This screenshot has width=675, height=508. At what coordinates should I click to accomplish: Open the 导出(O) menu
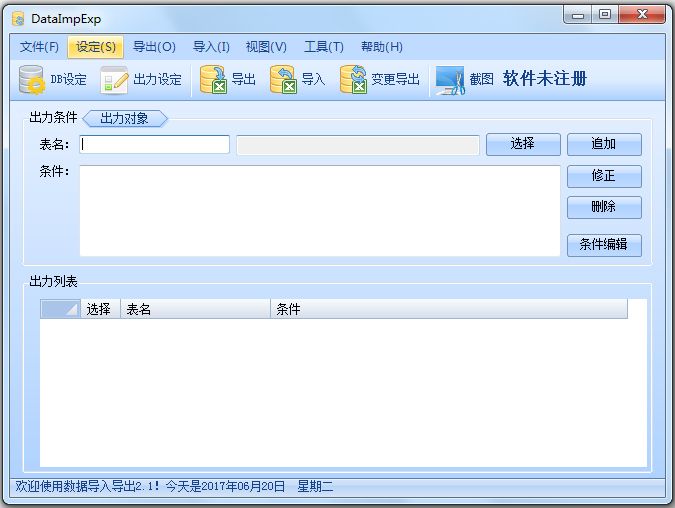pos(154,46)
